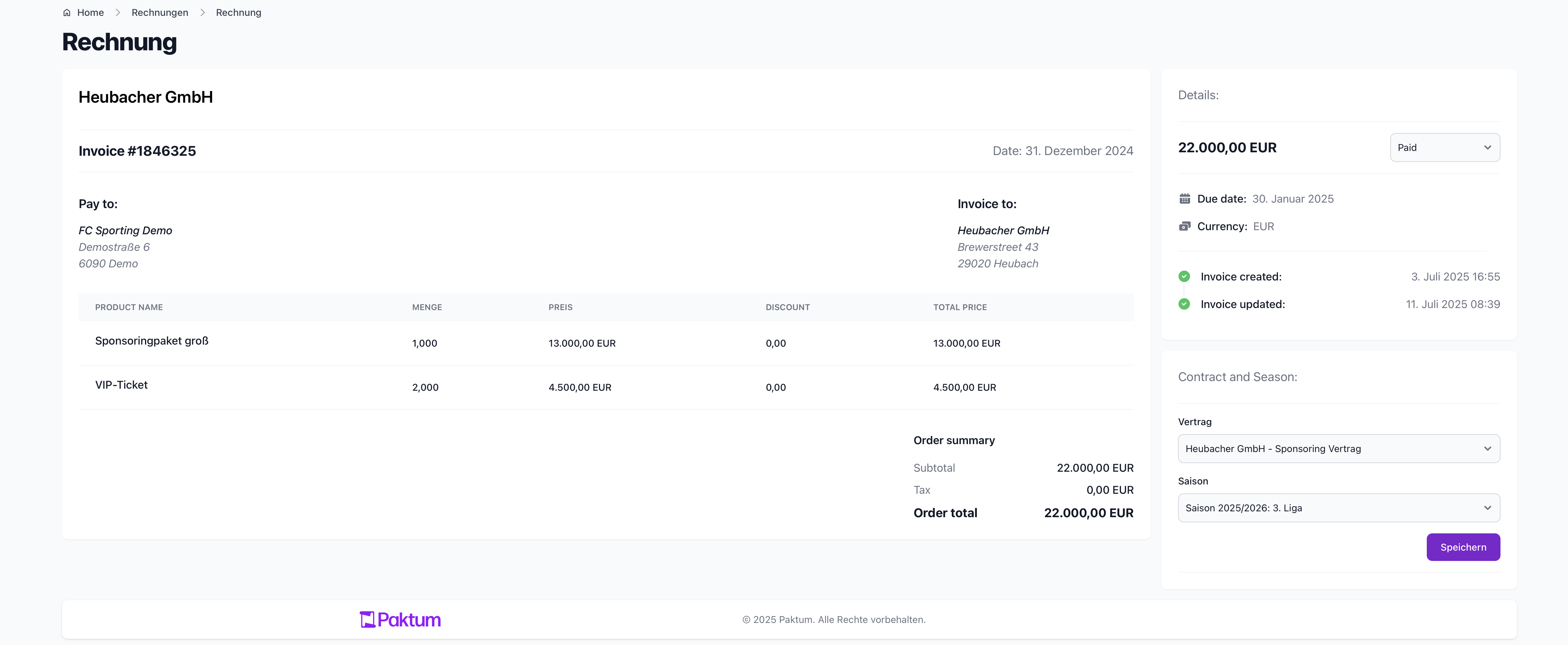Click total price 4.500,00 EUR cell
This screenshot has width=1568, height=645.
pyautogui.click(x=964, y=387)
